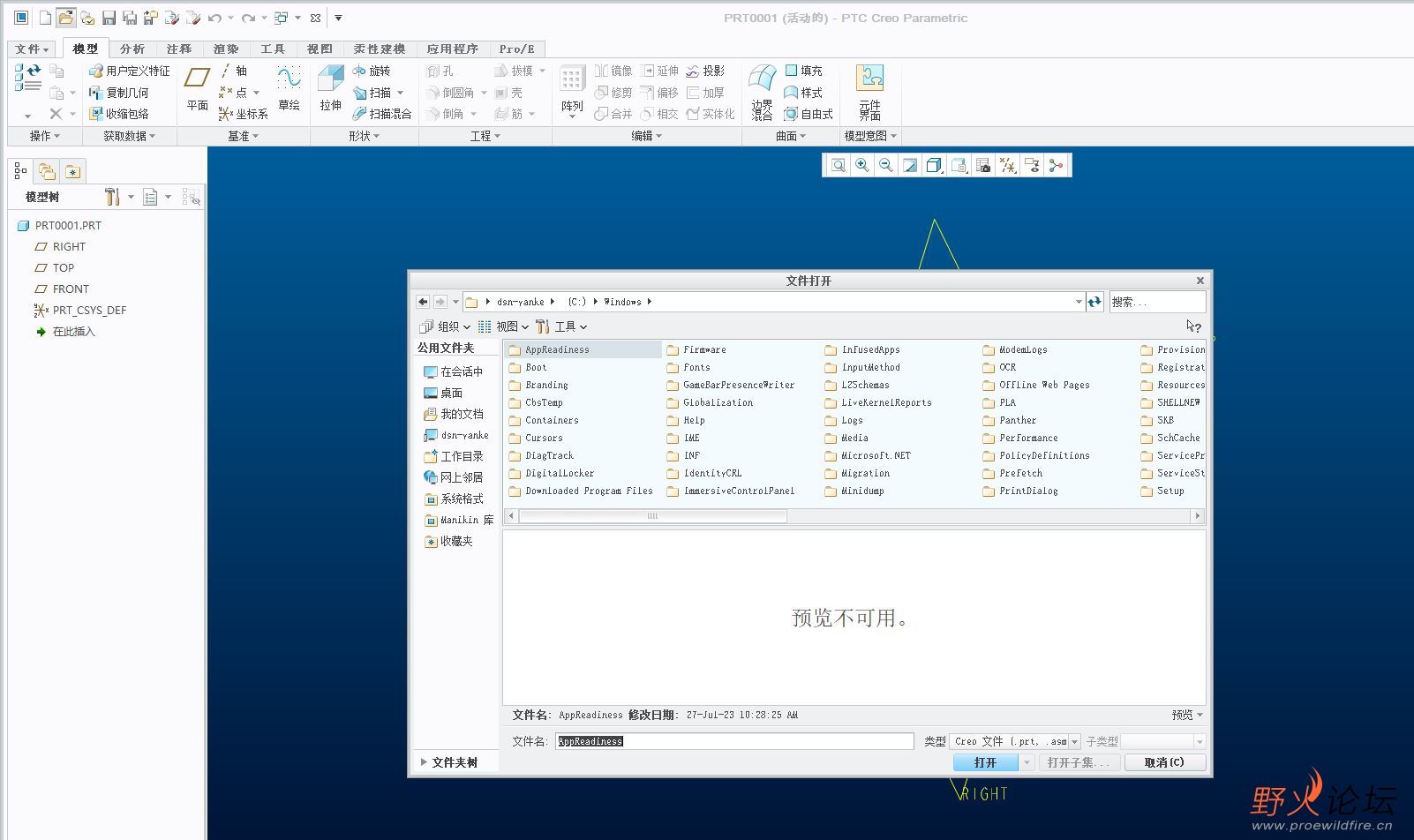Select the 阵列 (Pattern) tool

tap(572, 93)
